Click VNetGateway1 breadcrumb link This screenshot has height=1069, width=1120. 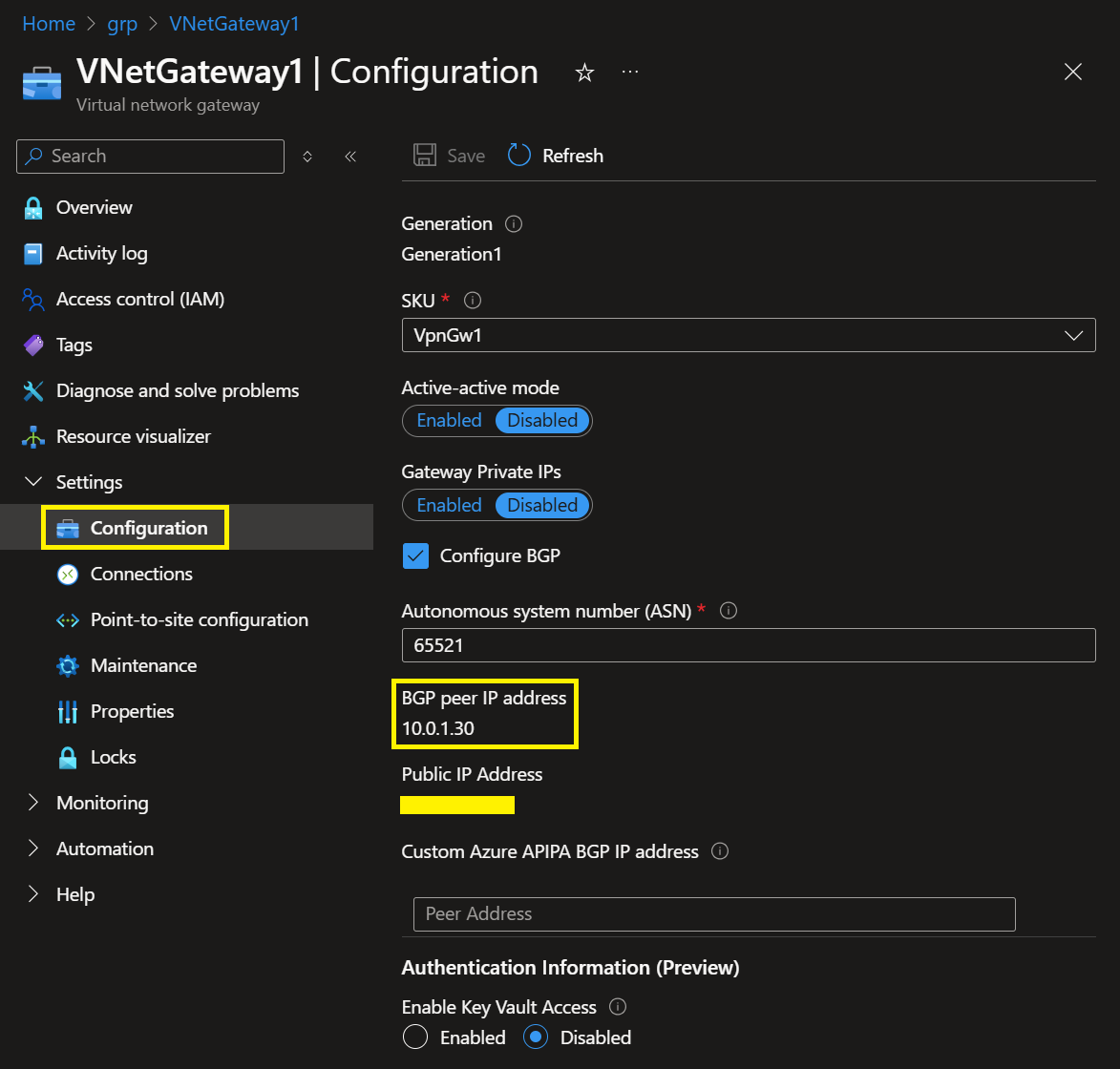coord(234,24)
